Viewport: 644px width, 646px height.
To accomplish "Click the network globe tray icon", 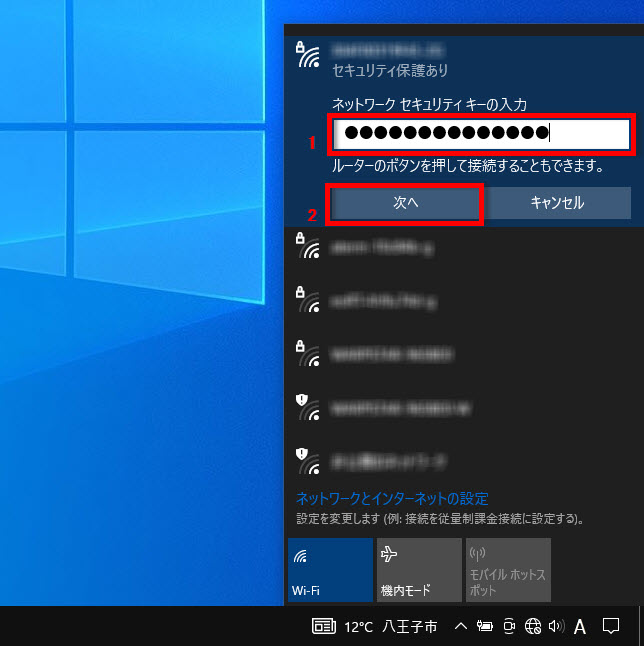I will tap(532, 627).
